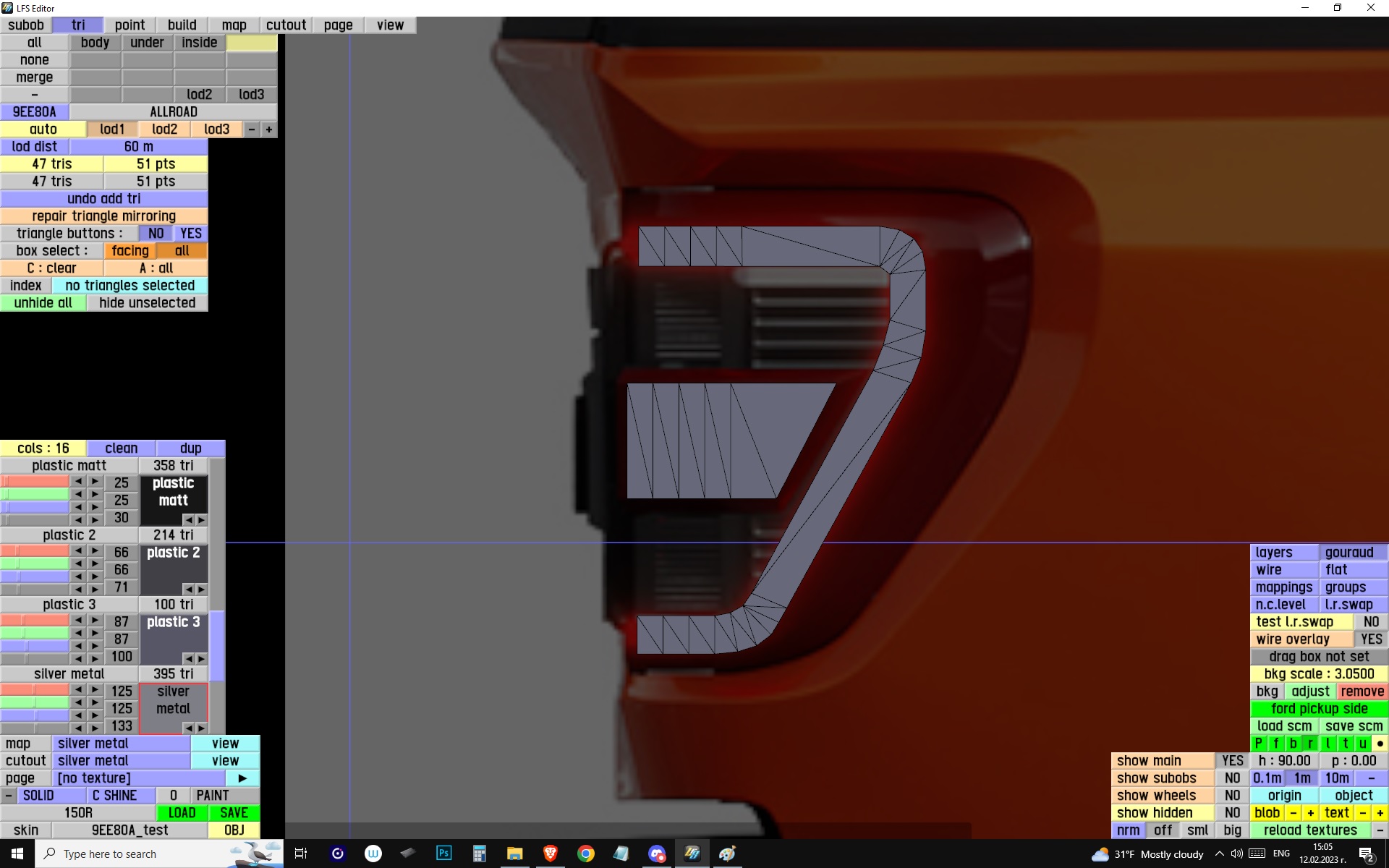
Task: Open the cutout tab
Action: pyautogui.click(x=286, y=25)
